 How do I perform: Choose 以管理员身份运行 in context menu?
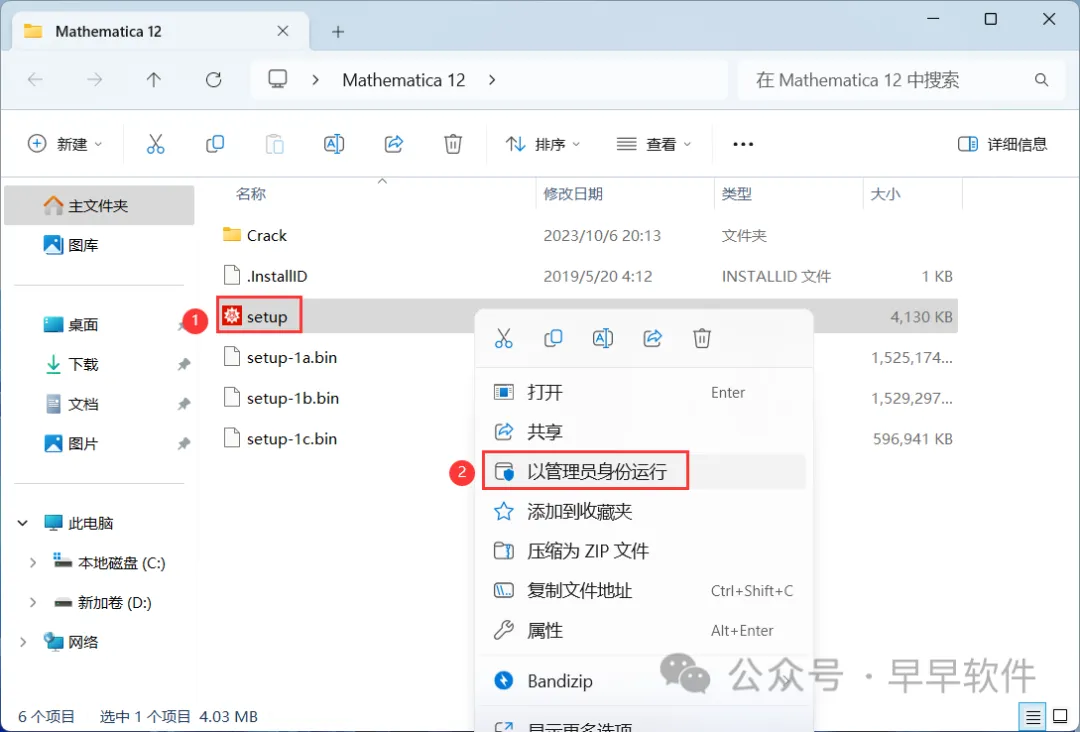645,472
